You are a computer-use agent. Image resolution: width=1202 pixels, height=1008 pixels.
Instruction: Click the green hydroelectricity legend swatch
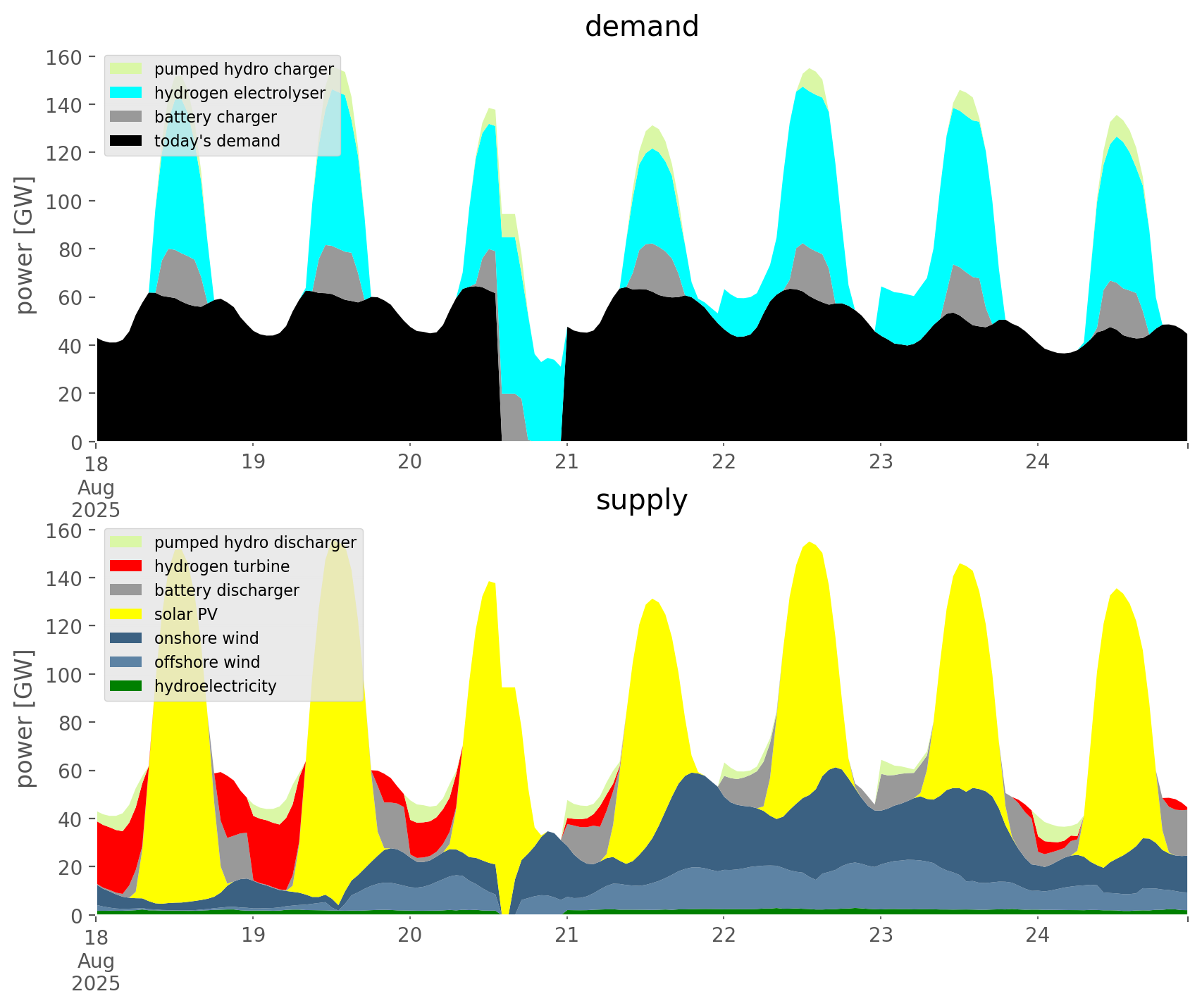click(126, 686)
